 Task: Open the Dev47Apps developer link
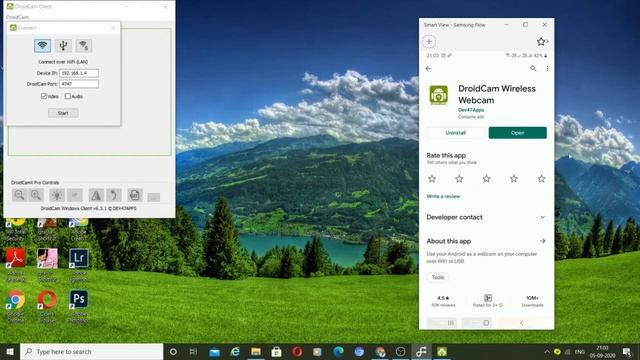471,110
